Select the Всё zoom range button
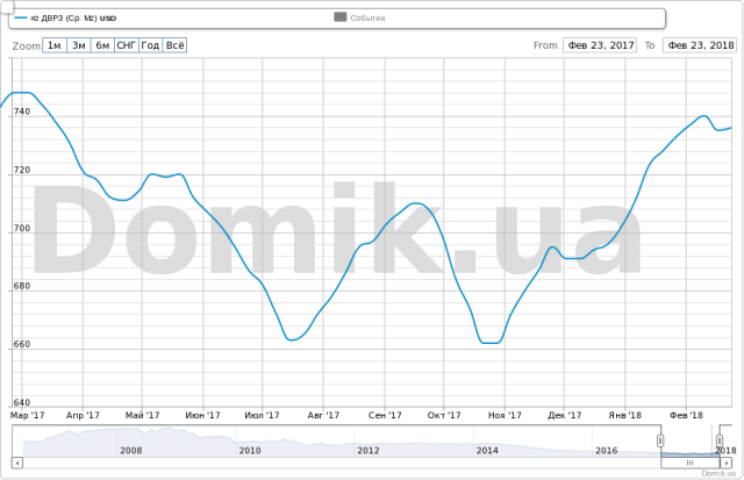This screenshot has height=480, width=744. pyautogui.click(x=175, y=46)
